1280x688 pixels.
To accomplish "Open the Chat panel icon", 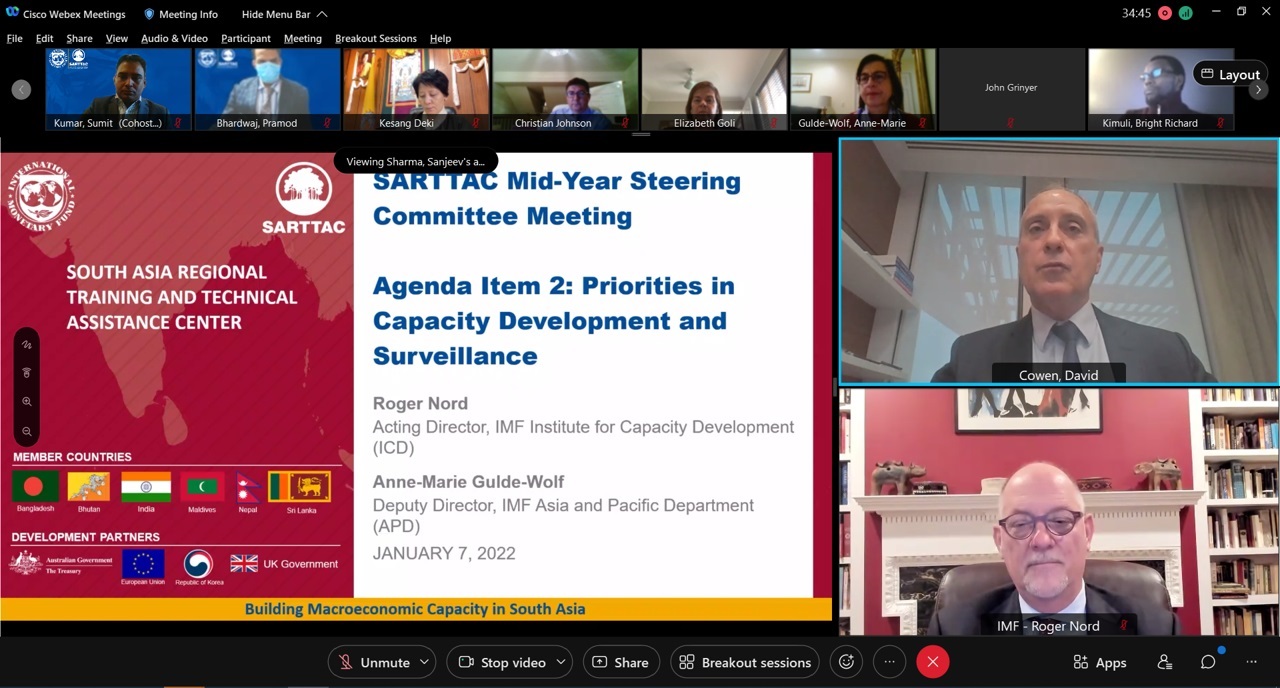I will point(1208,662).
